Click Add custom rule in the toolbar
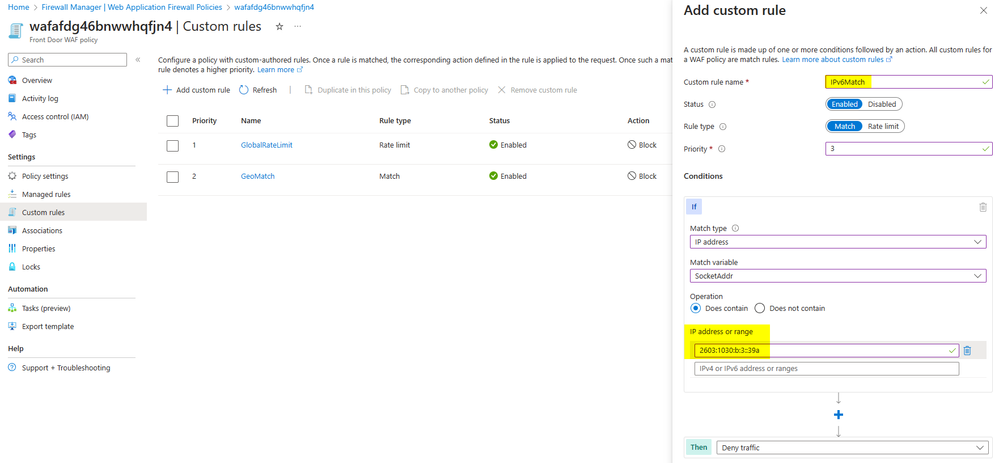999x463 pixels. pos(196,90)
